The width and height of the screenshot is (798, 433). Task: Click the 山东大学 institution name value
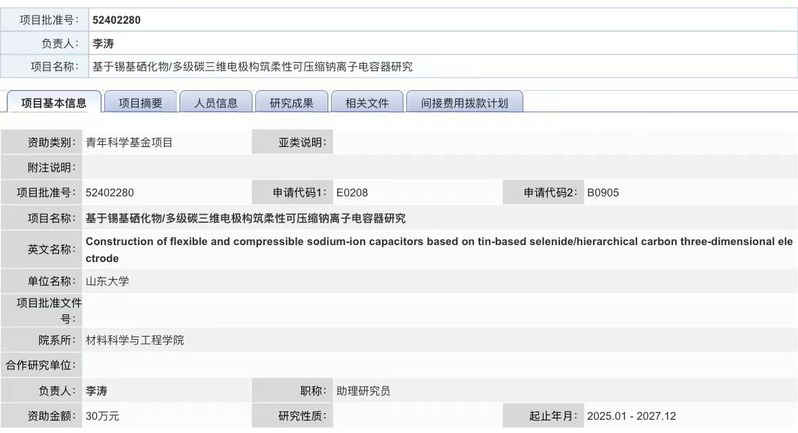coord(107,282)
